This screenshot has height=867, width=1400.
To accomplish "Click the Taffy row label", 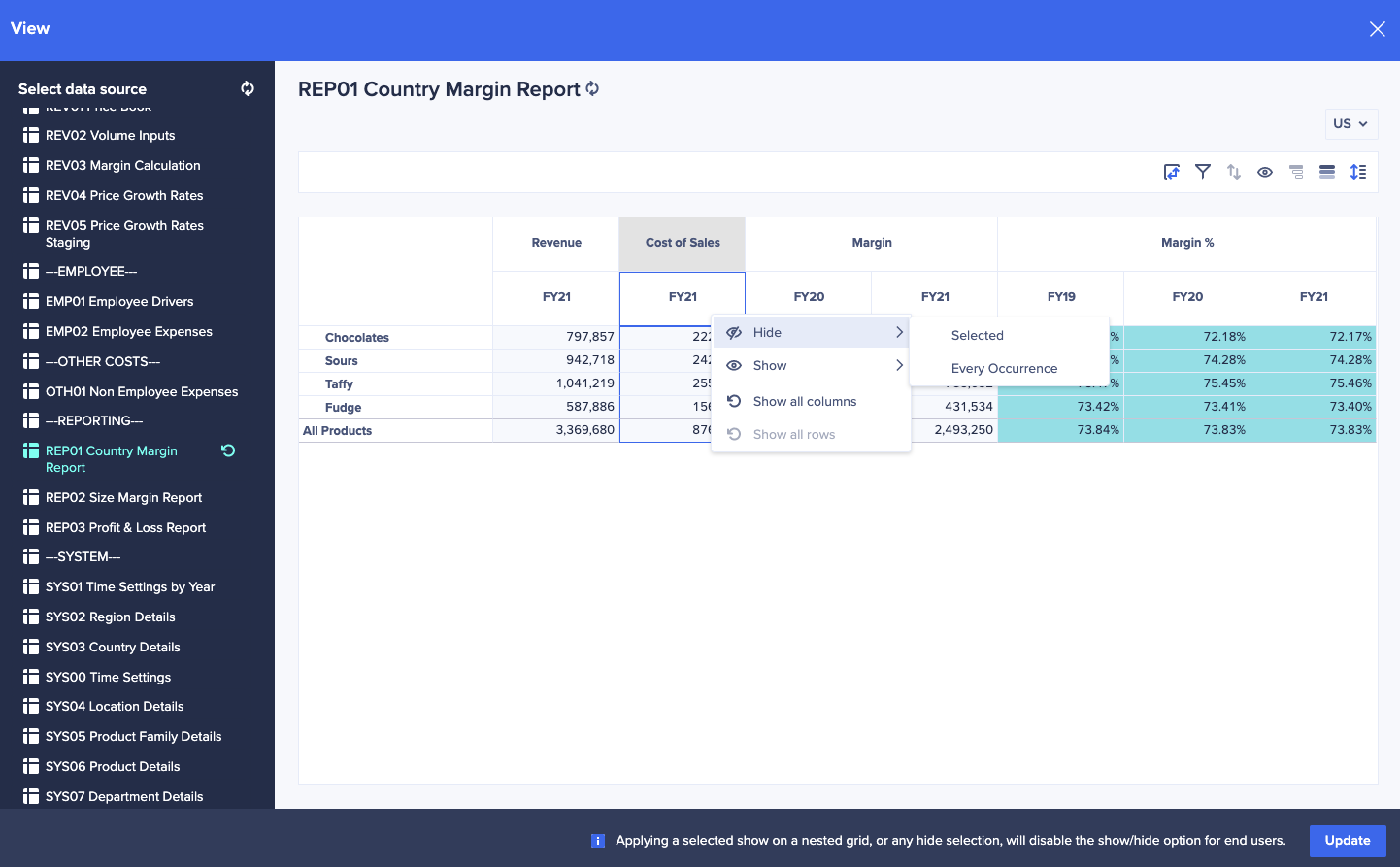I will [x=339, y=384].
